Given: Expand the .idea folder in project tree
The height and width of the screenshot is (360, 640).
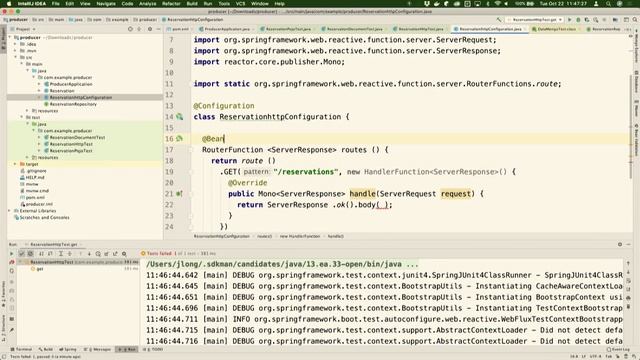Looking at the screenshot, I should (16, 44).
